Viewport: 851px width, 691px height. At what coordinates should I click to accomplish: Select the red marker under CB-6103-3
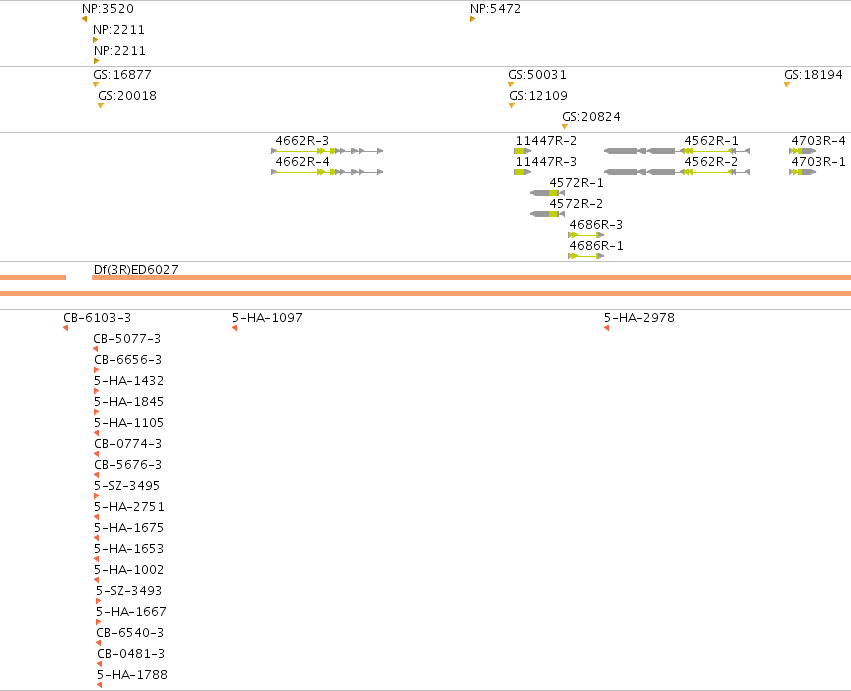66,328
